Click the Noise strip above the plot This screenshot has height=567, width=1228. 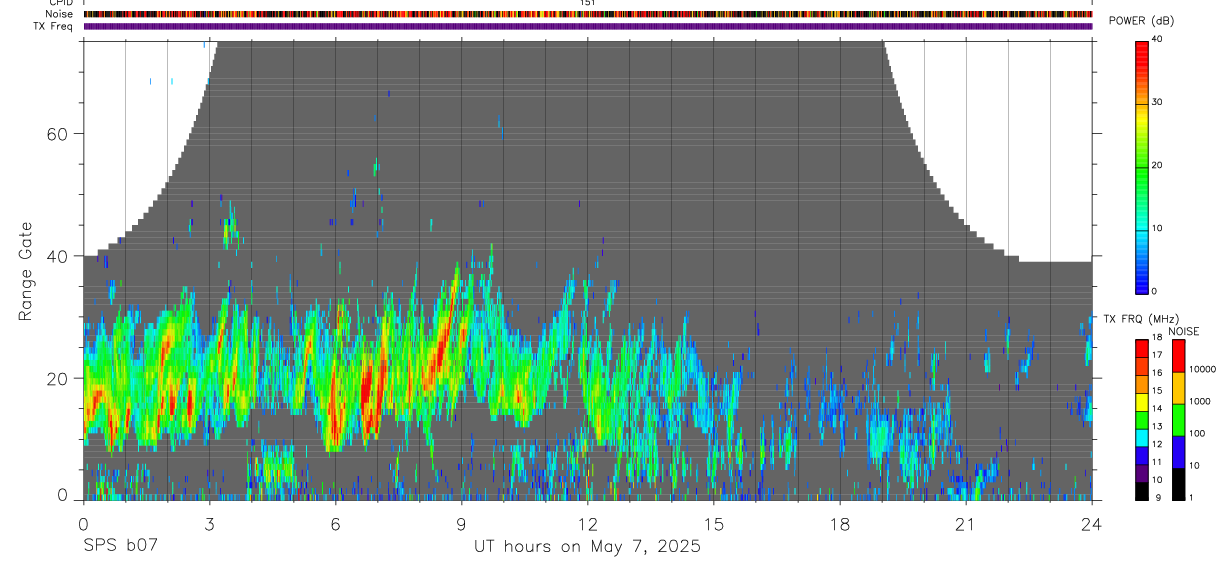[588, 14]
